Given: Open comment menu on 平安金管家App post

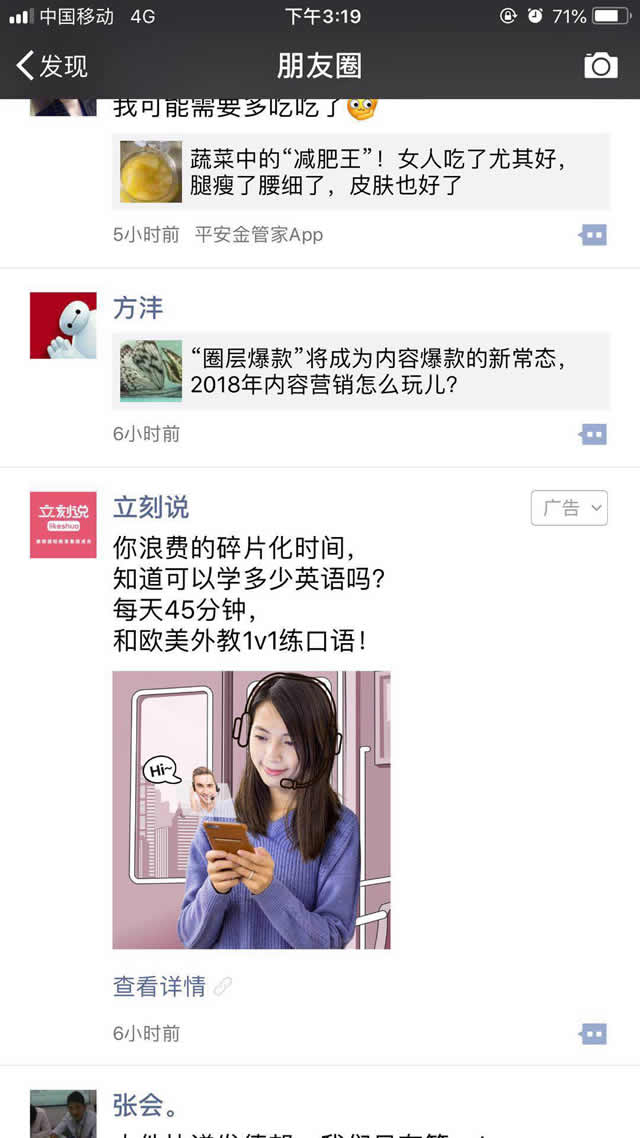Looking at the screenshot, I should click(x=593, y=235).
